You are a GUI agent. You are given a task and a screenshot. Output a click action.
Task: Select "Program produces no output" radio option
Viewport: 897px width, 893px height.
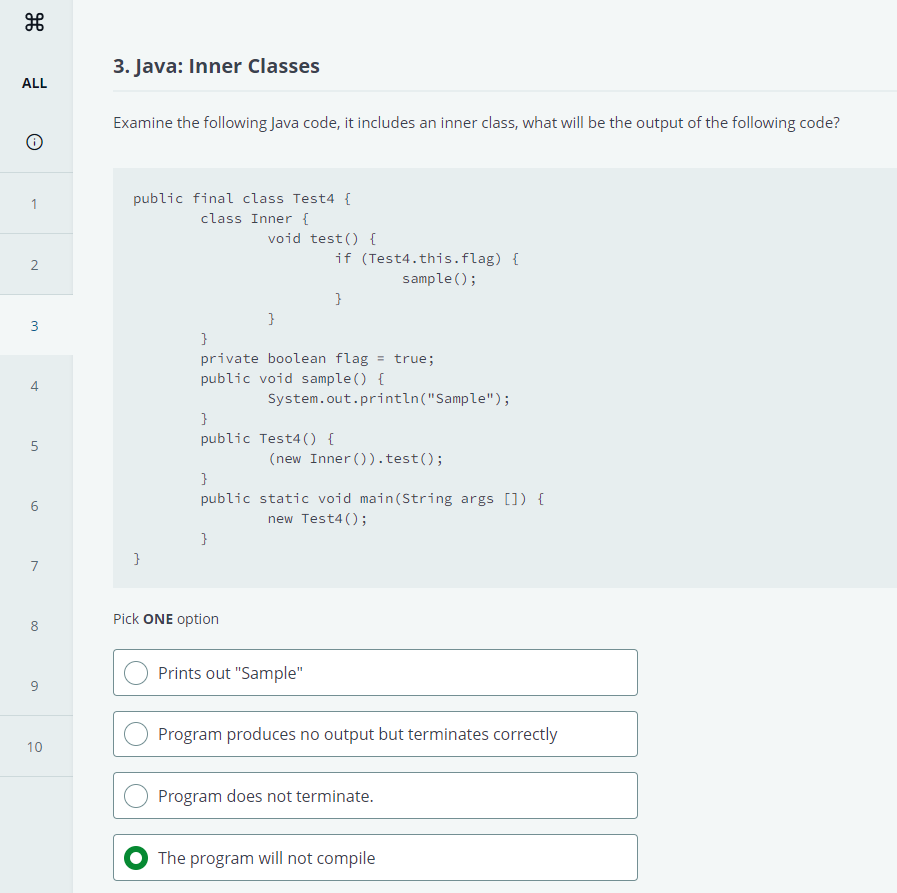[137, 734]
